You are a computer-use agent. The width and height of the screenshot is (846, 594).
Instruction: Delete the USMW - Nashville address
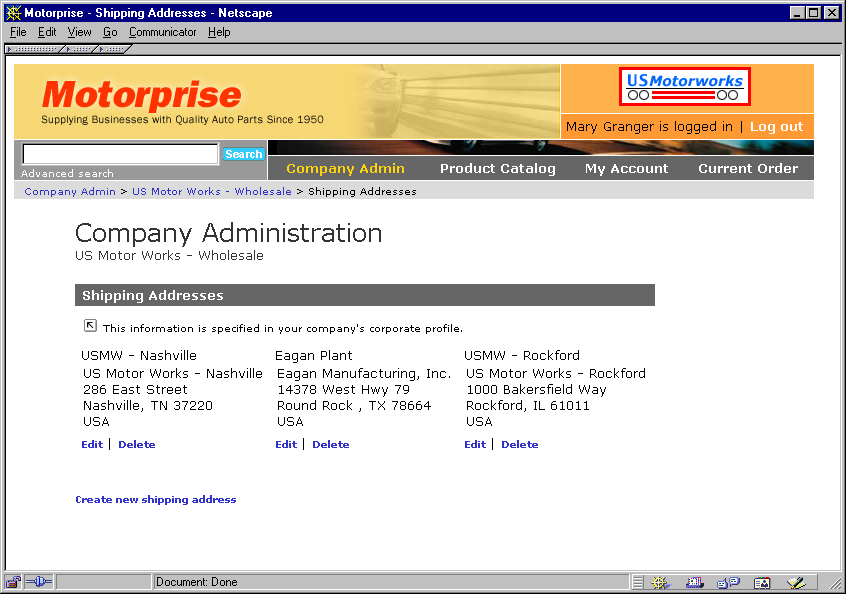pyautogui.click(x=137, y=445)
